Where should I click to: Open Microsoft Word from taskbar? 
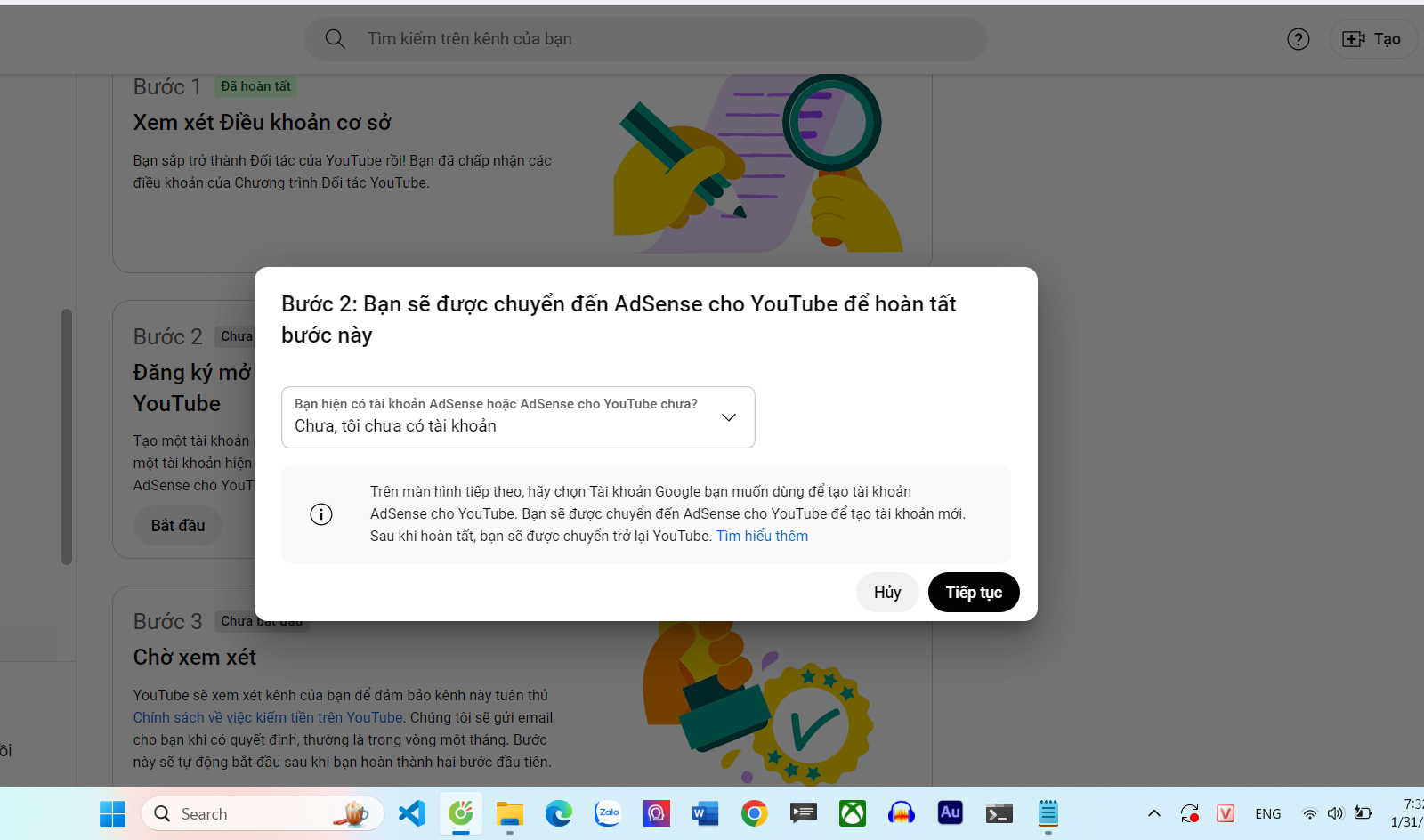pos(705,813)
